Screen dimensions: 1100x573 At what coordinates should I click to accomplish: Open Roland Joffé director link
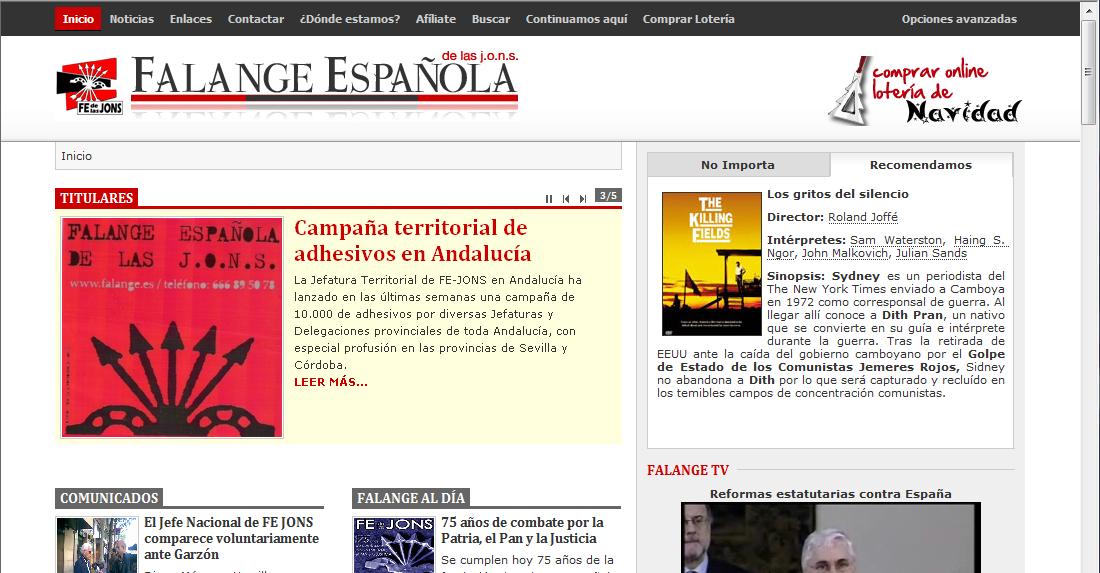(863, 217)
